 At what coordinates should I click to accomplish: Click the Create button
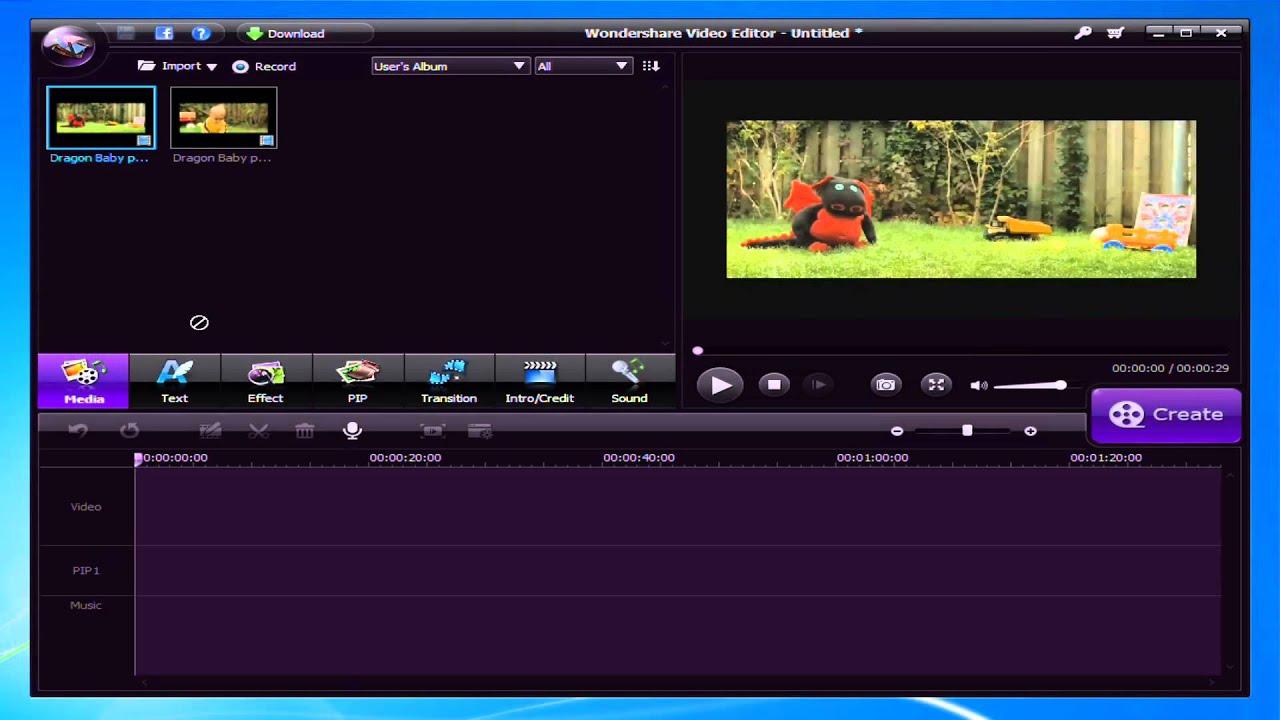click(1166, 414)
